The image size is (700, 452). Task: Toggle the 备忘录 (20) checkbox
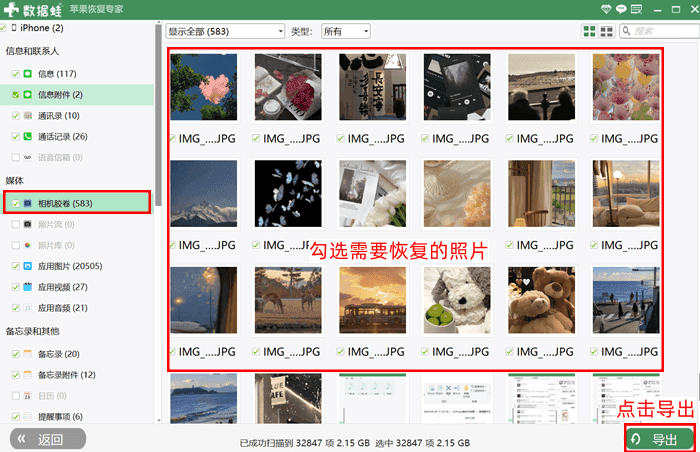tap(15, 354)
